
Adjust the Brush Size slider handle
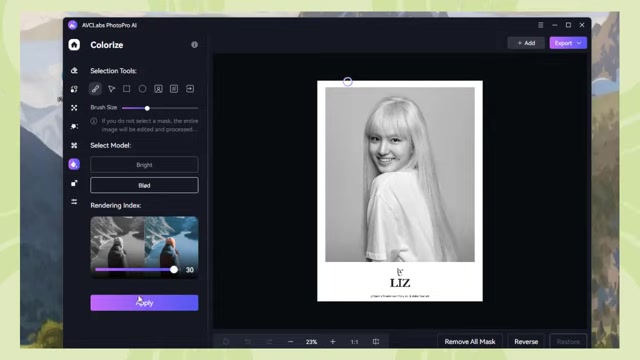(x=147, y=108)
